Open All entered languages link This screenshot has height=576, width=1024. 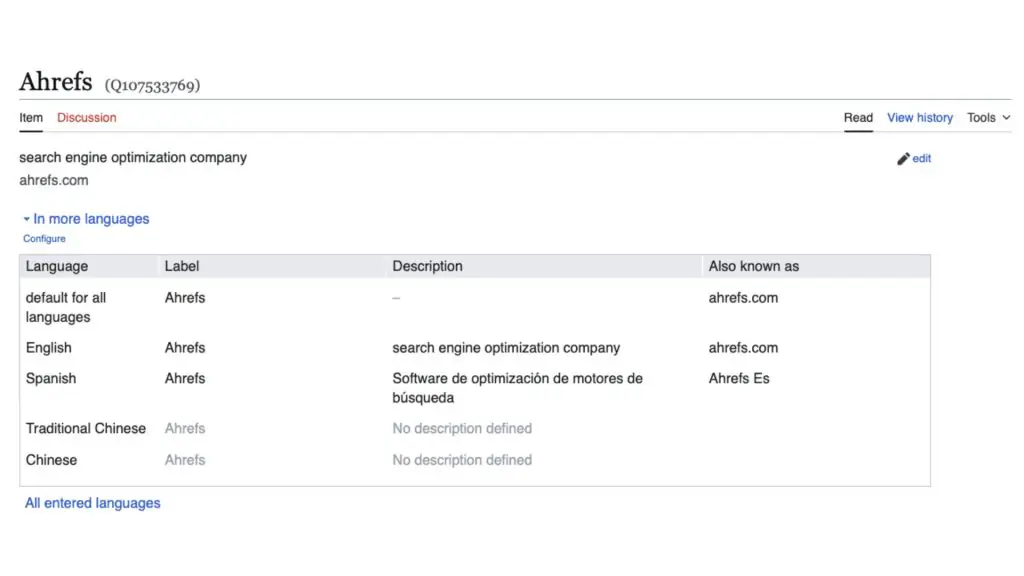(93, 503)
